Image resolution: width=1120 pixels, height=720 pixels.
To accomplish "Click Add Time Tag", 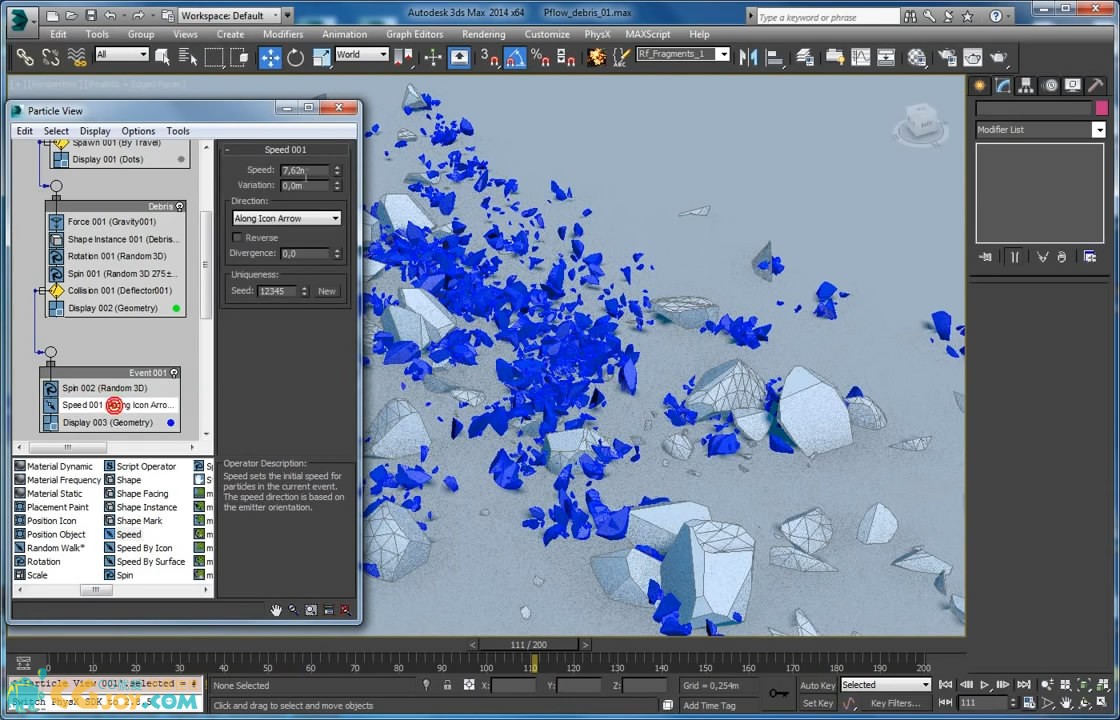I will [709, 706].
